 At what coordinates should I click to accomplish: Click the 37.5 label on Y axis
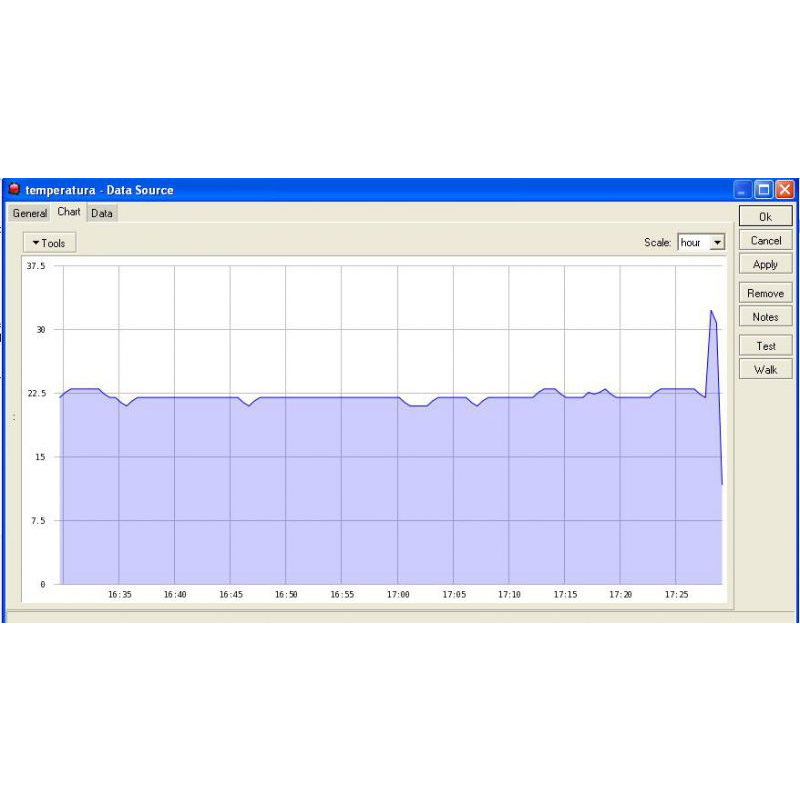point(36,266)
